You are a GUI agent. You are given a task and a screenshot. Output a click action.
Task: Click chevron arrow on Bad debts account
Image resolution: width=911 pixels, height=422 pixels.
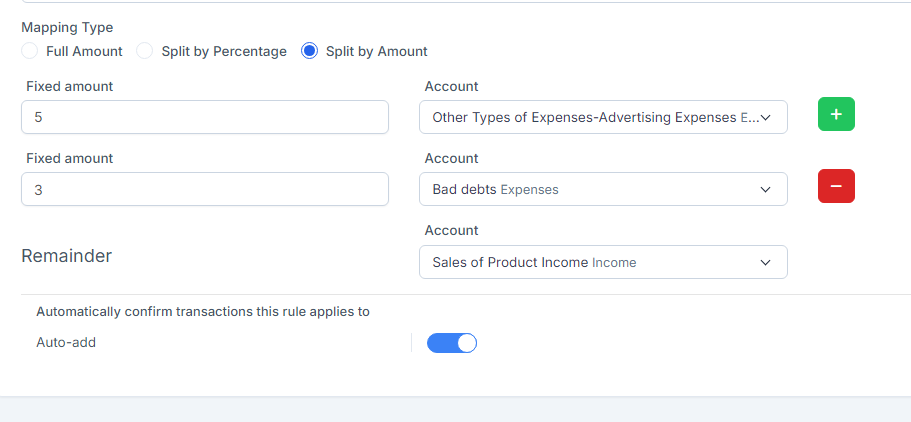pos(766,190)
